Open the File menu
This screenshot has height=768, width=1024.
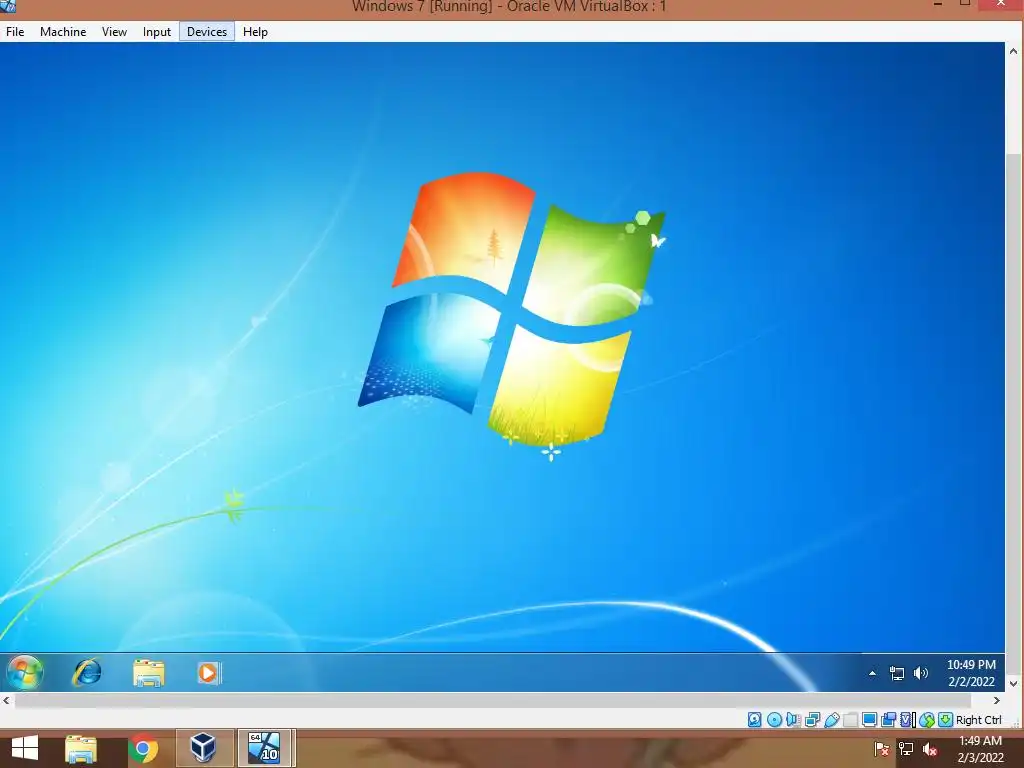[x=15, y=31]
